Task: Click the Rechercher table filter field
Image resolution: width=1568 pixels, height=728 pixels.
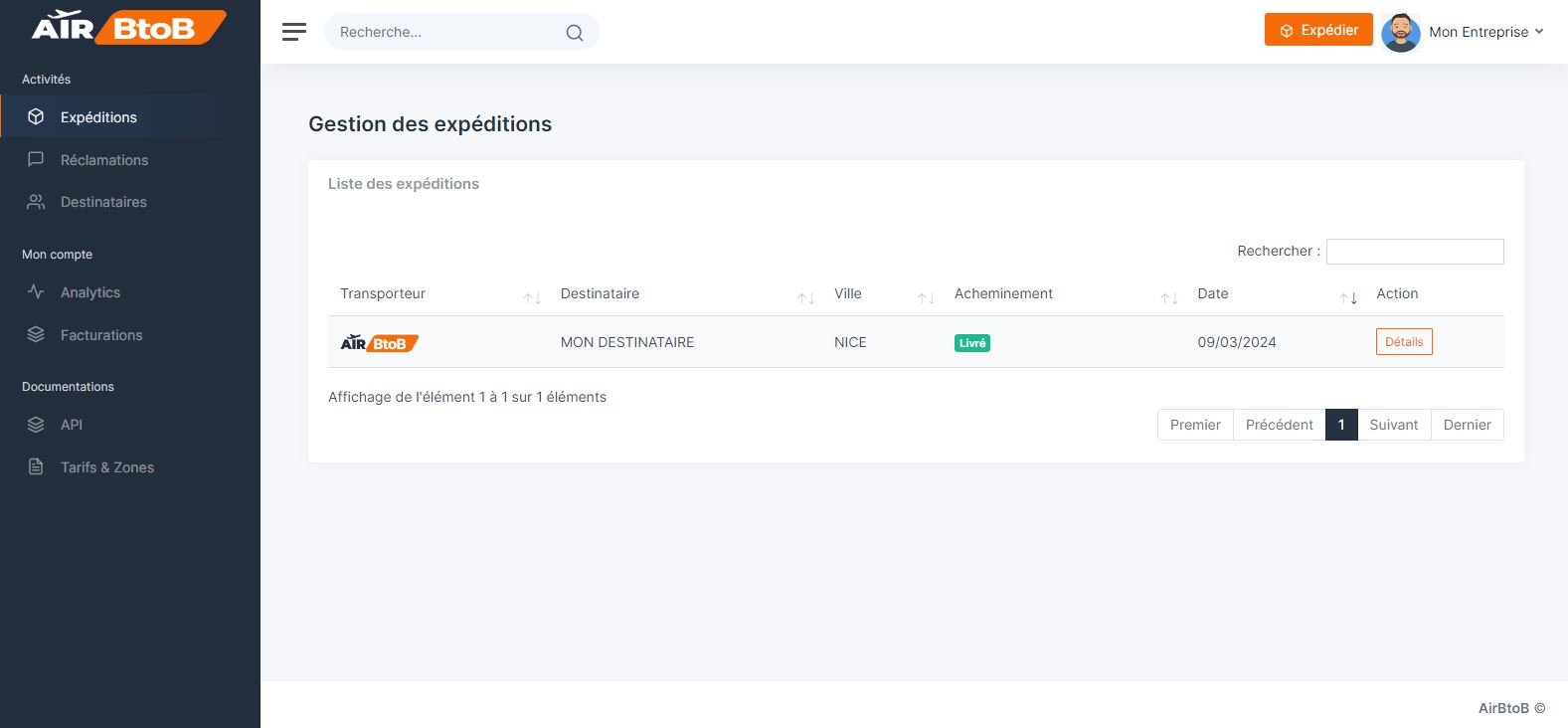Action: tap(1415, 252)
